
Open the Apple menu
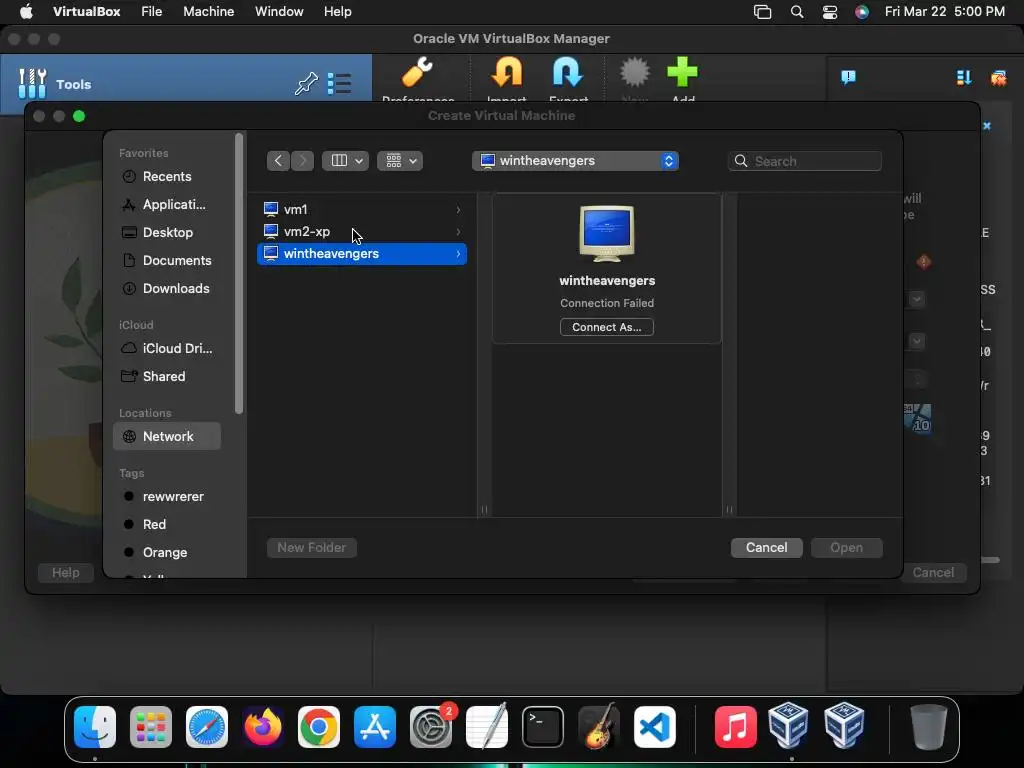click(x=26, y=12)
